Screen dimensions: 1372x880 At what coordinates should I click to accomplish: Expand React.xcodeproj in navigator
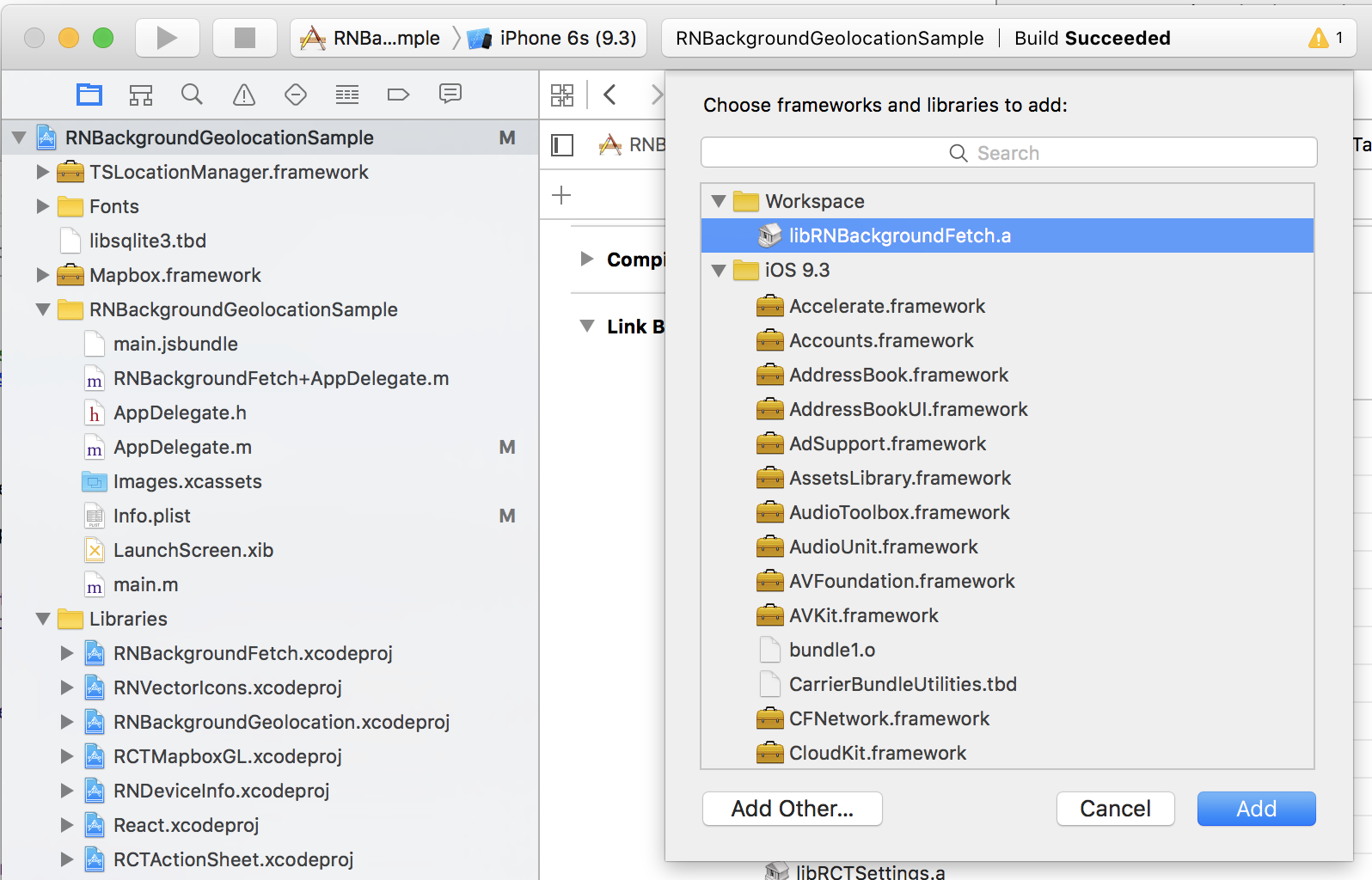(66, 825)
